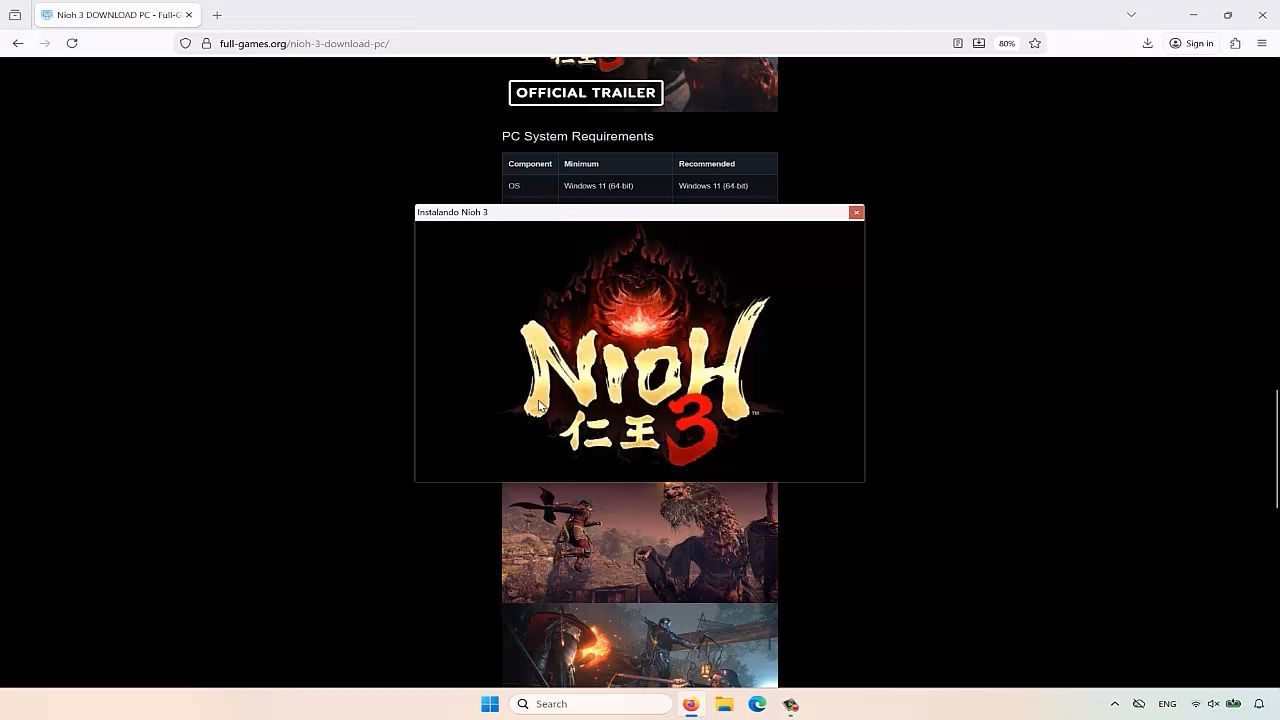Screen dimensions: 1280x720
Task: Reload the current page
Action: pos(72,43)
